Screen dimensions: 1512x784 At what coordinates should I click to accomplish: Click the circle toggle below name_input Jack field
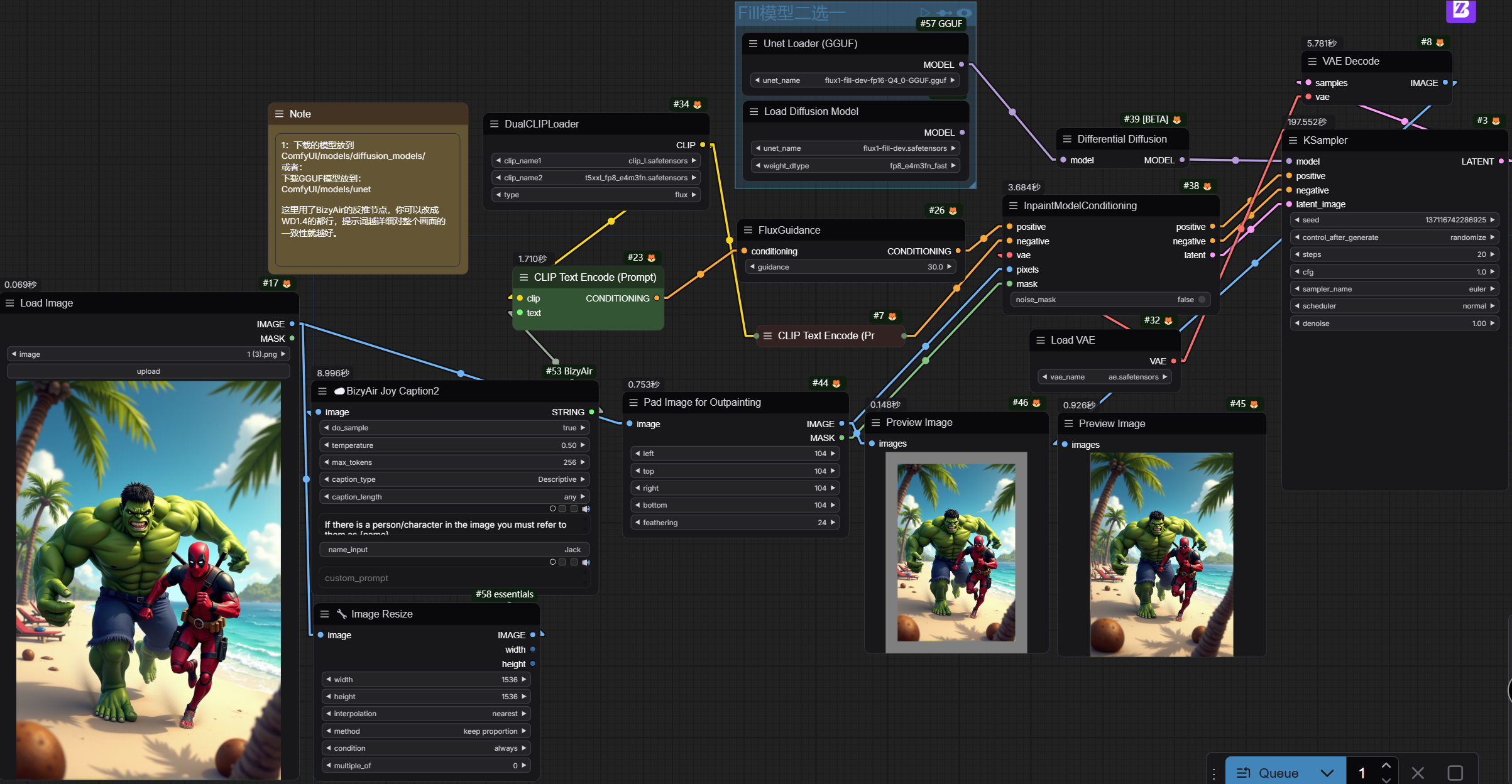[x=553, y=562]
